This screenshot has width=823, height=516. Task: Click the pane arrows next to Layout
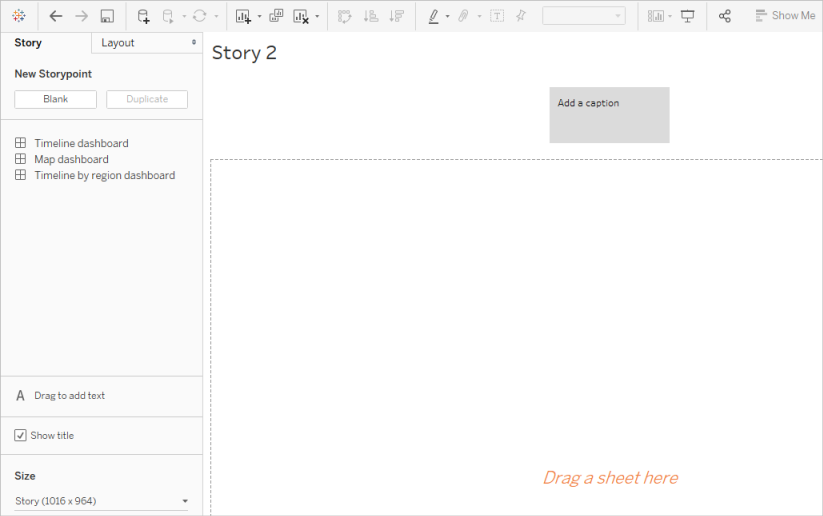[194, 42]
